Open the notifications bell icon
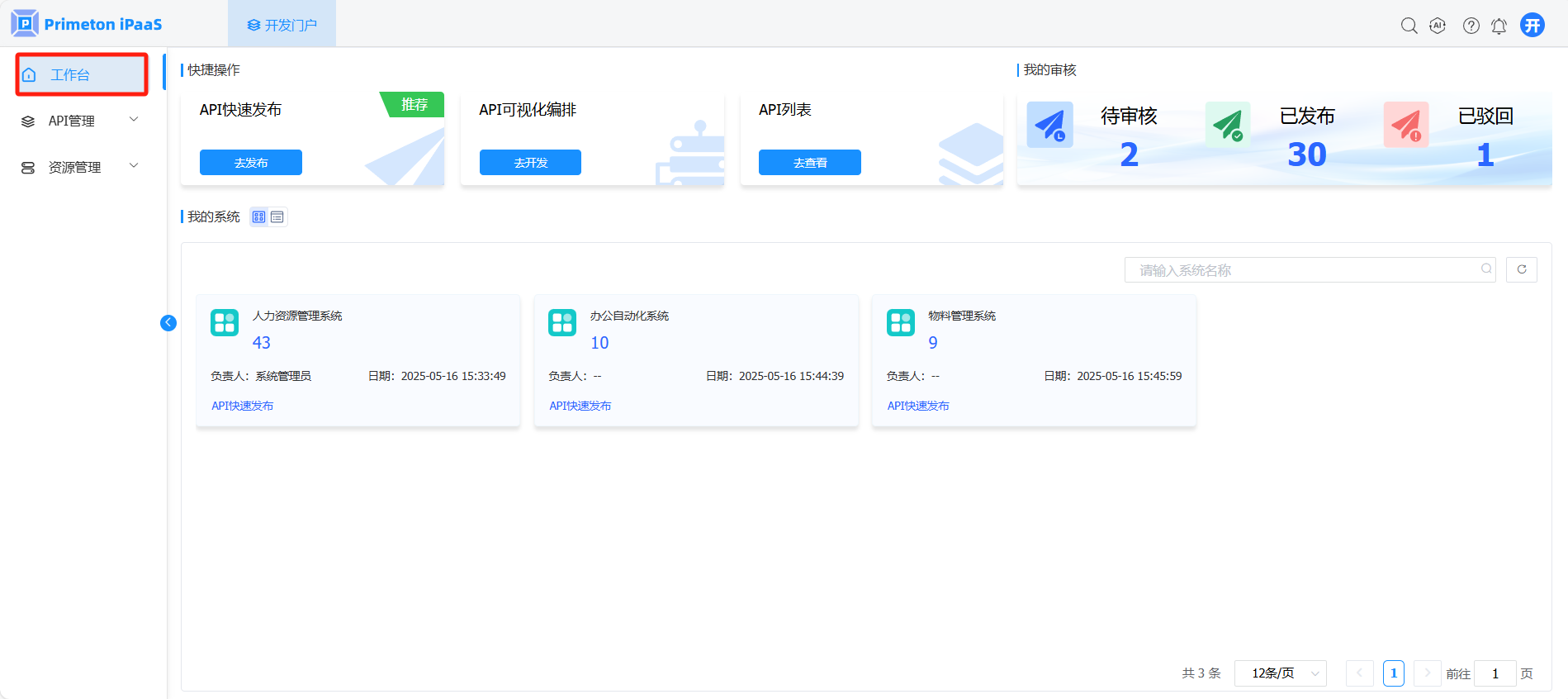Screen dimensions: 1568x699 (x=1499, y=26)
